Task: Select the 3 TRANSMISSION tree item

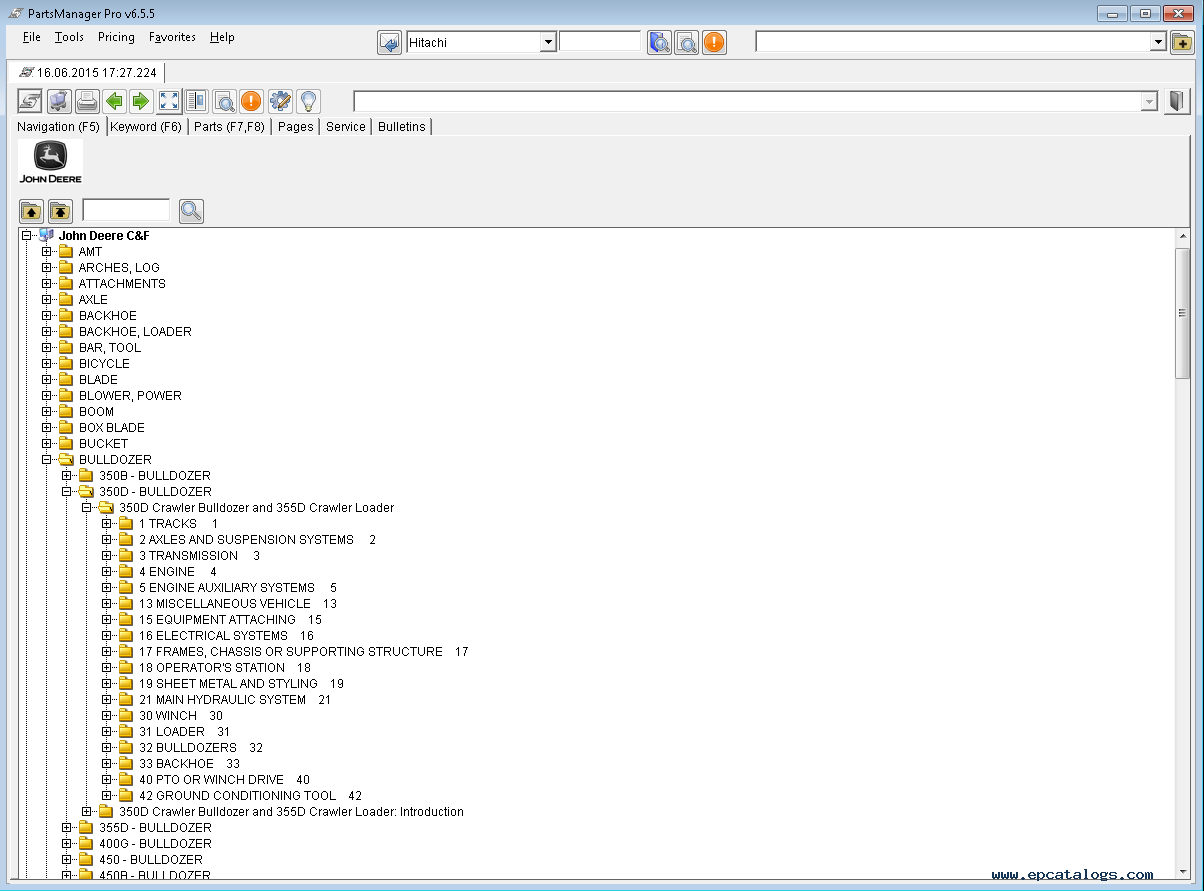Action: click(x=199, y=556)
